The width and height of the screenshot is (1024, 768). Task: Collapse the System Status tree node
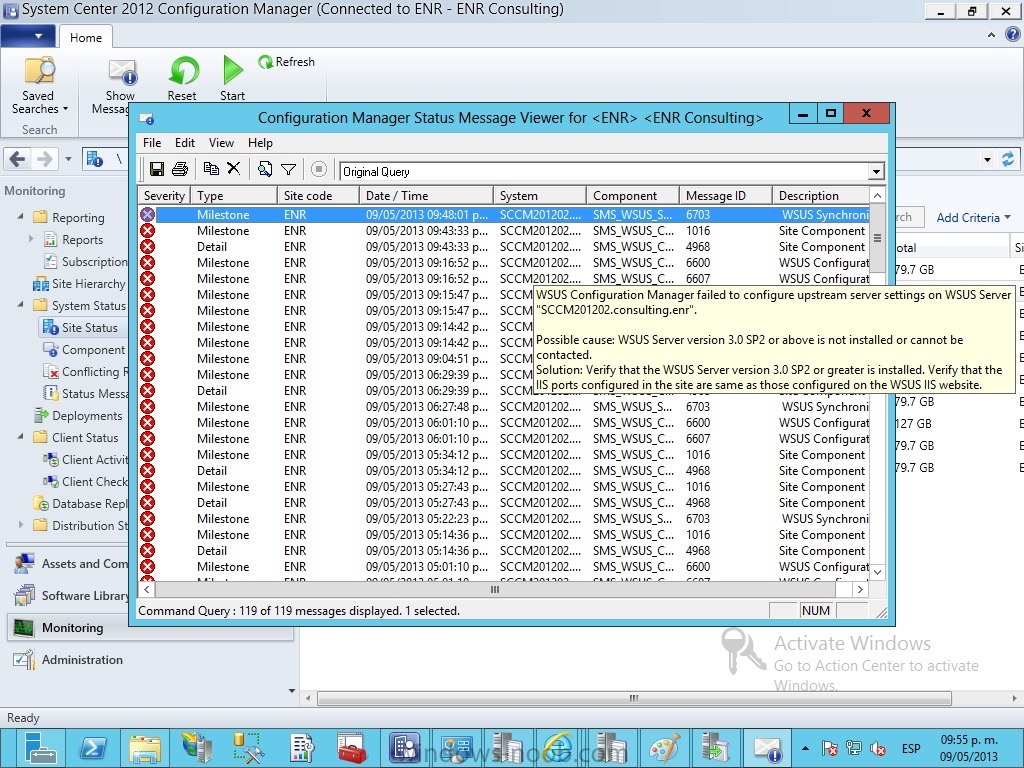(x=20, y=305)
